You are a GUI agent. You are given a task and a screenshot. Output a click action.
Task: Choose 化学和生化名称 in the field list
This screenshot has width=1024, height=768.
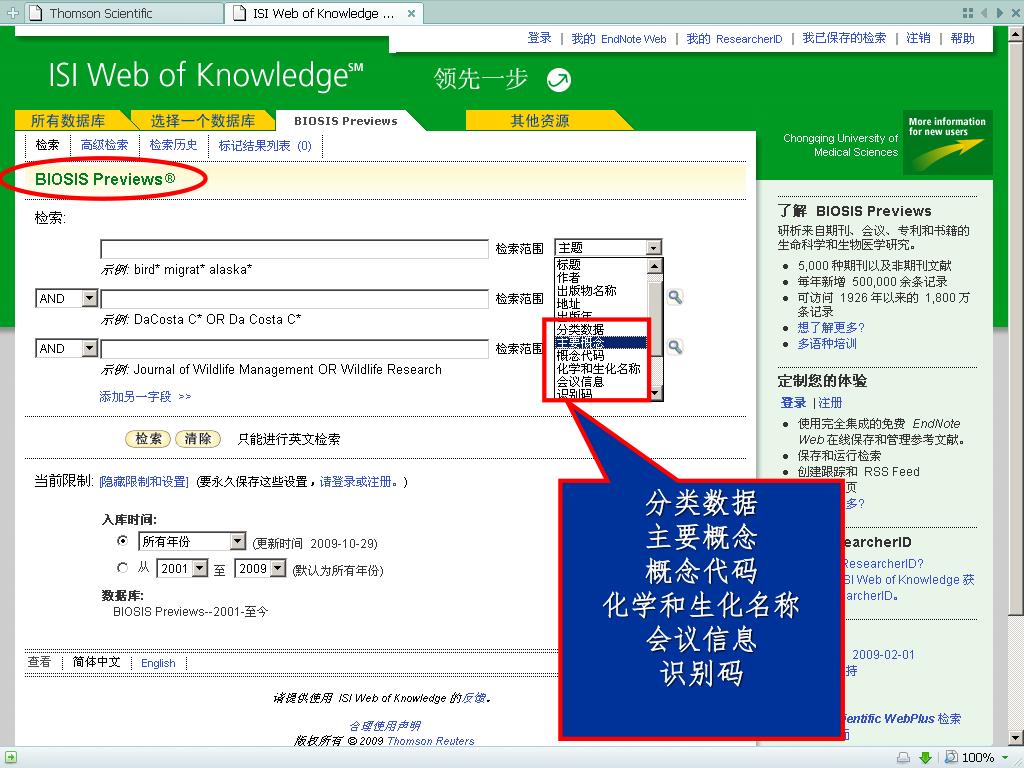(598, 368)
